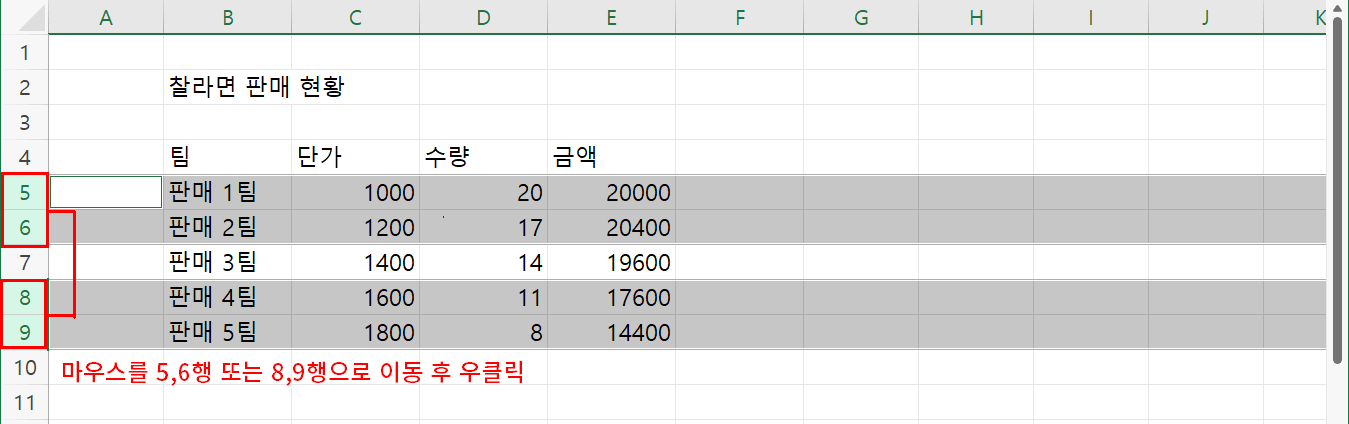1349x424 pixels.
Task: Click the title cell 찰라면 판매 현황
Action: (256, 87)
